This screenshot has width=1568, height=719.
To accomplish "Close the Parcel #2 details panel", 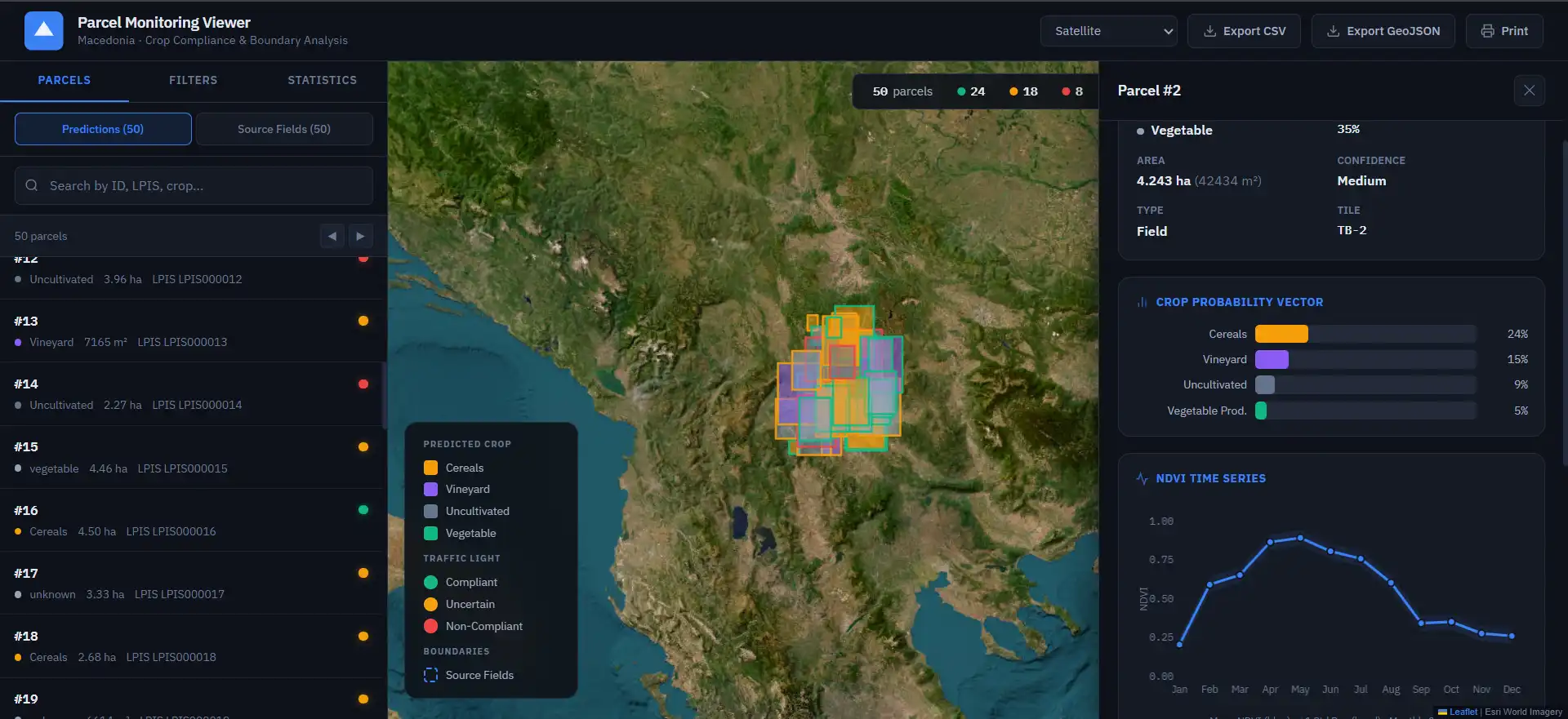I will pos(1529,91).
